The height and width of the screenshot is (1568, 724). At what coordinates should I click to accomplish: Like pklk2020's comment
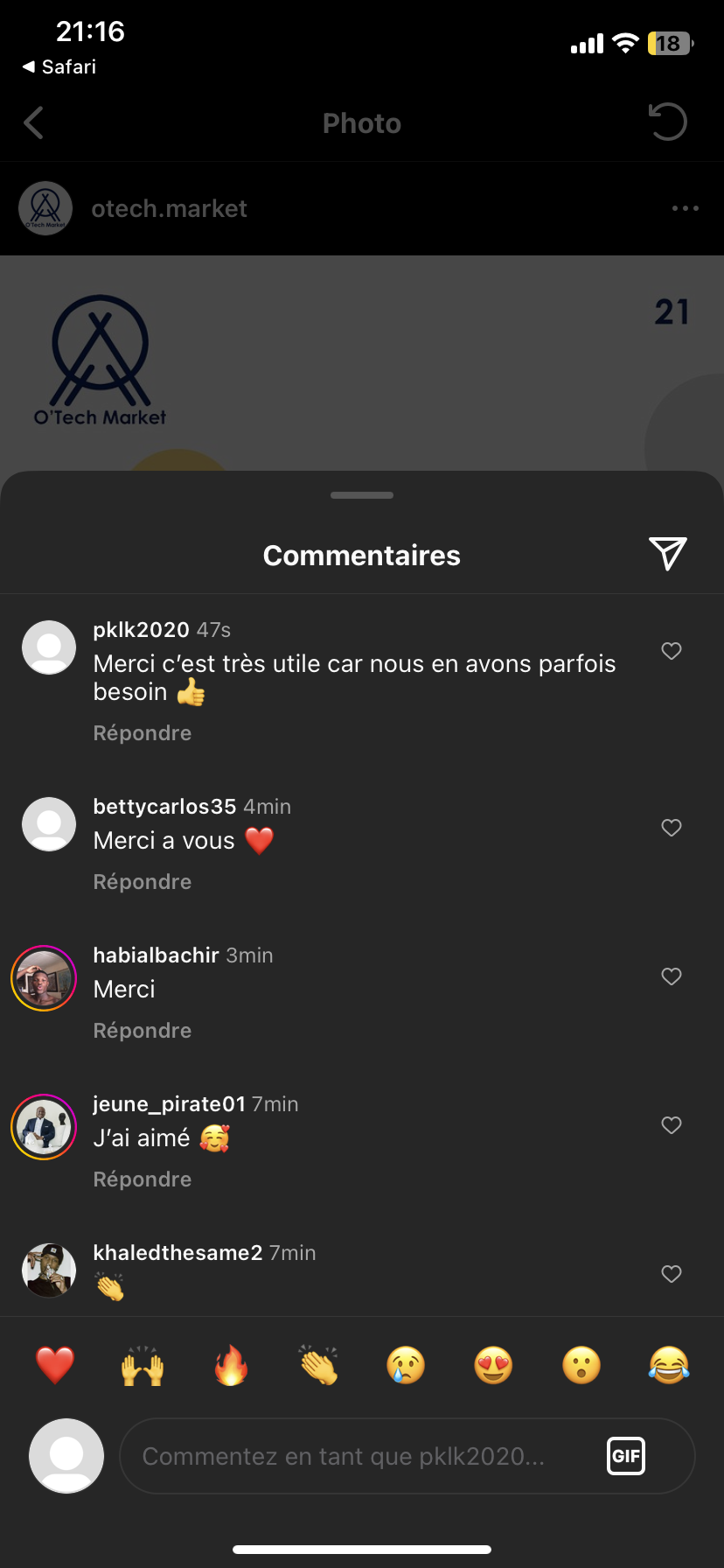pyautogui.click(x=672, y=651)
